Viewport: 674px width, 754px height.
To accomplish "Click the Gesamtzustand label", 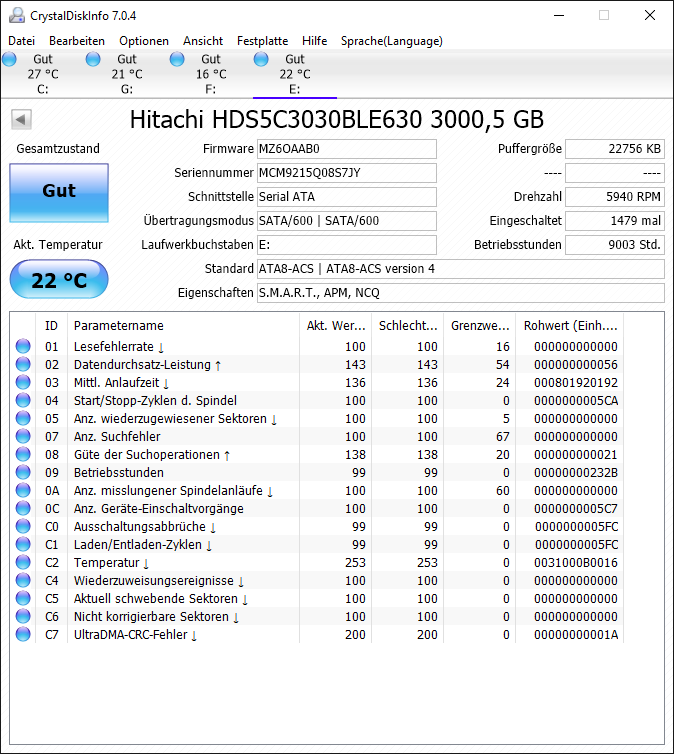I will click(x=58, y=149).
